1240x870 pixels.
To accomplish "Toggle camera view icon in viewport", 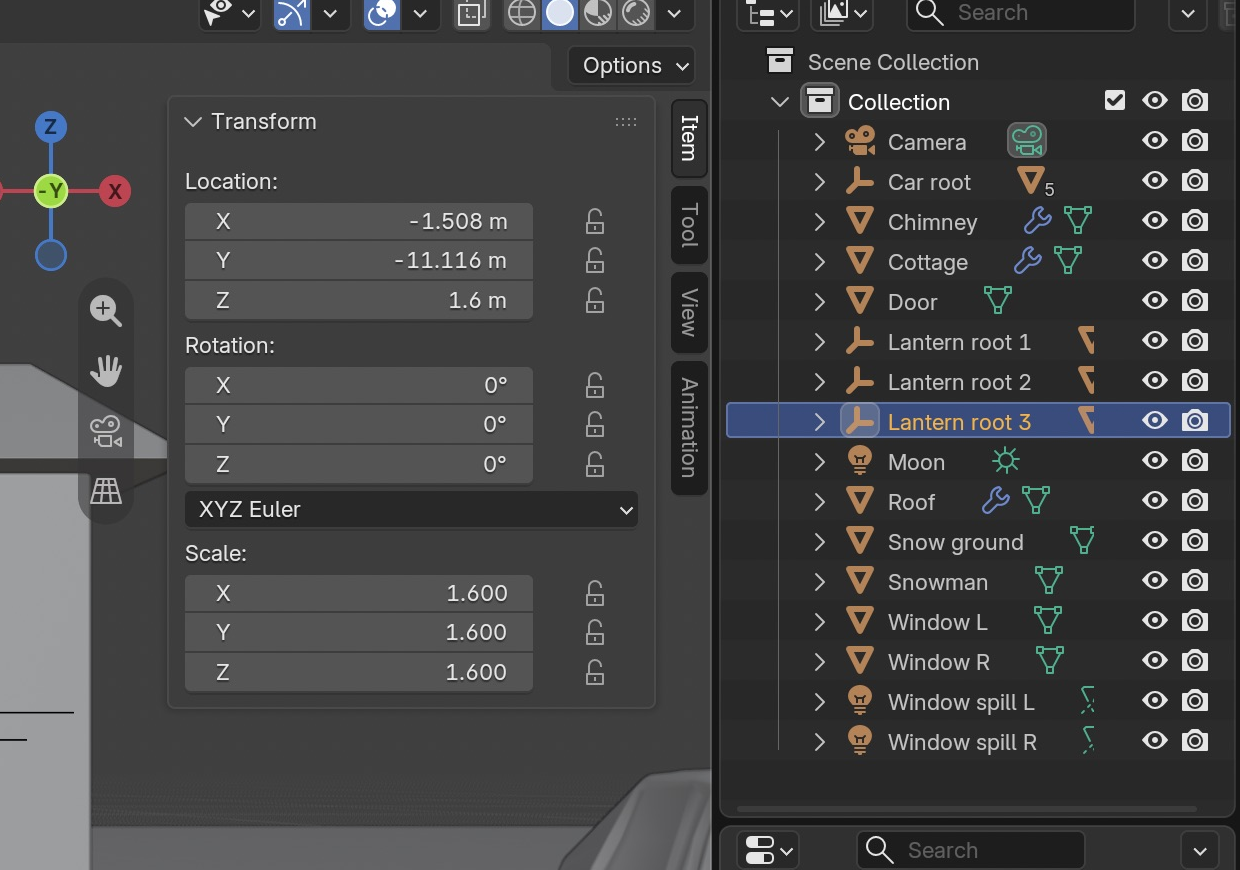I will coord(105,431).
